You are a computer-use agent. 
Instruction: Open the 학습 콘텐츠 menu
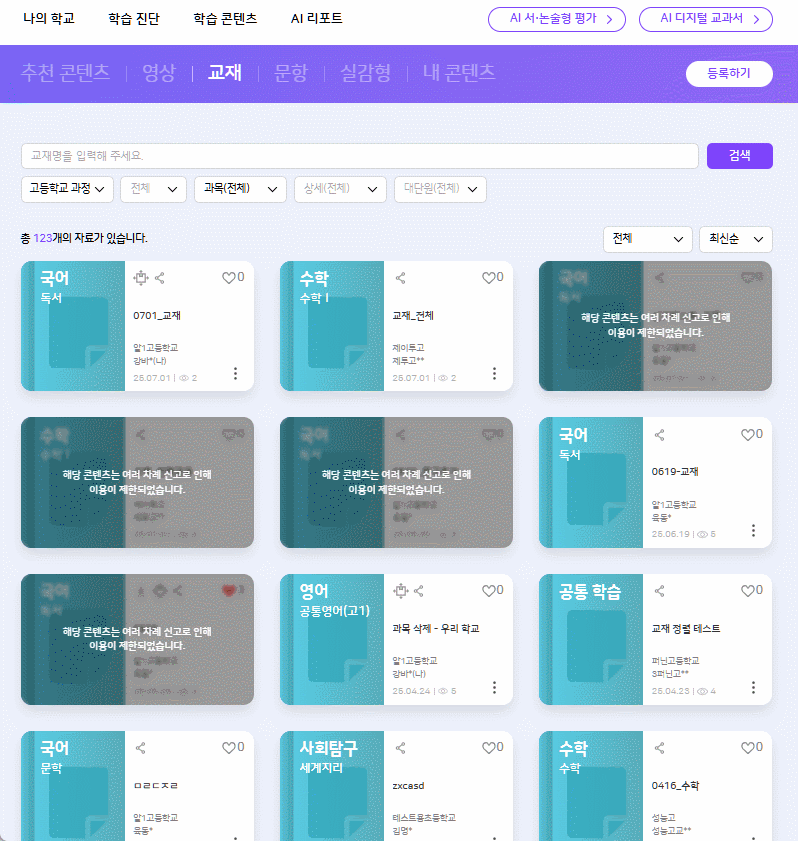coord(225,19)
